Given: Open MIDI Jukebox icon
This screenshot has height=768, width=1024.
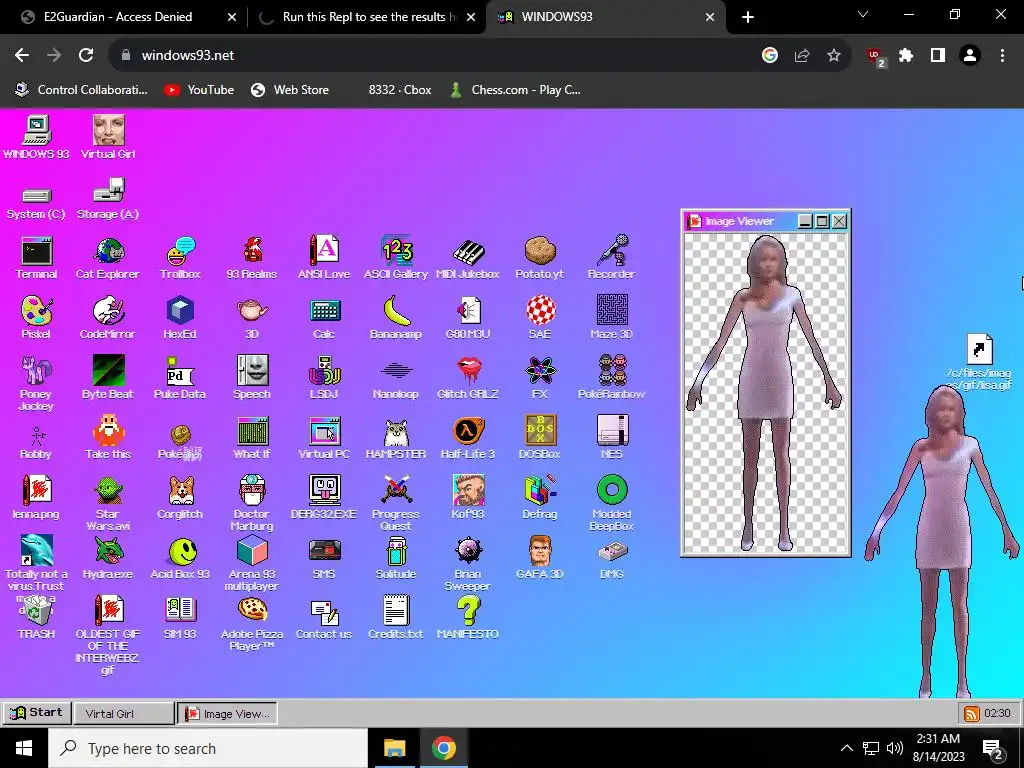Looking at the screenshot, I should click(468, 258).
